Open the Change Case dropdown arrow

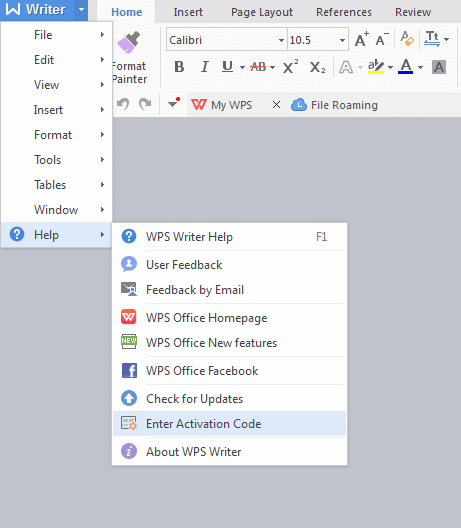(447, 39)
